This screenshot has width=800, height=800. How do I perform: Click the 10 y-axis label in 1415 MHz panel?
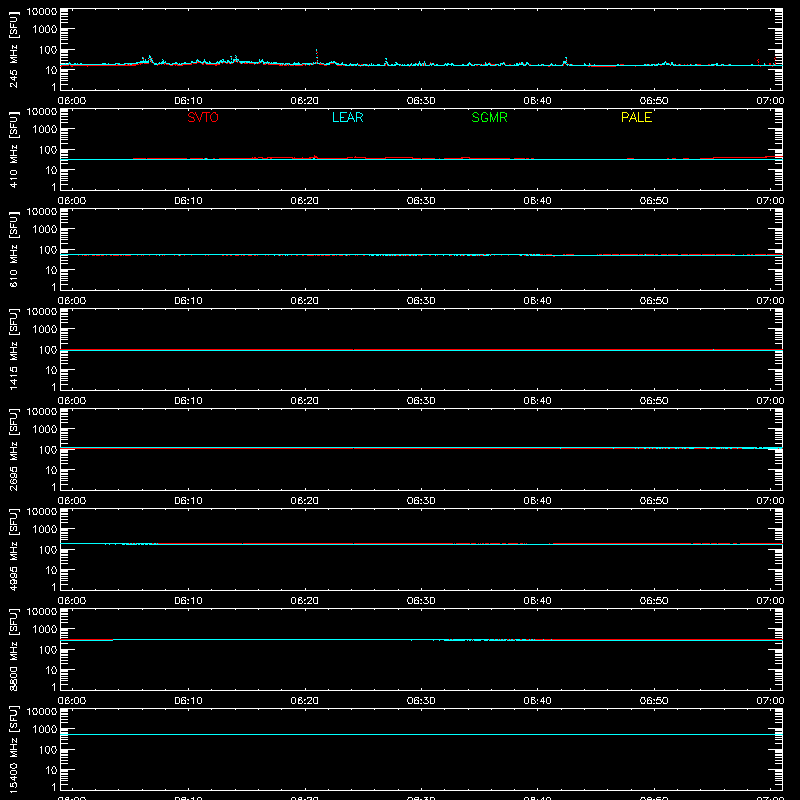[x=51, y=370]
